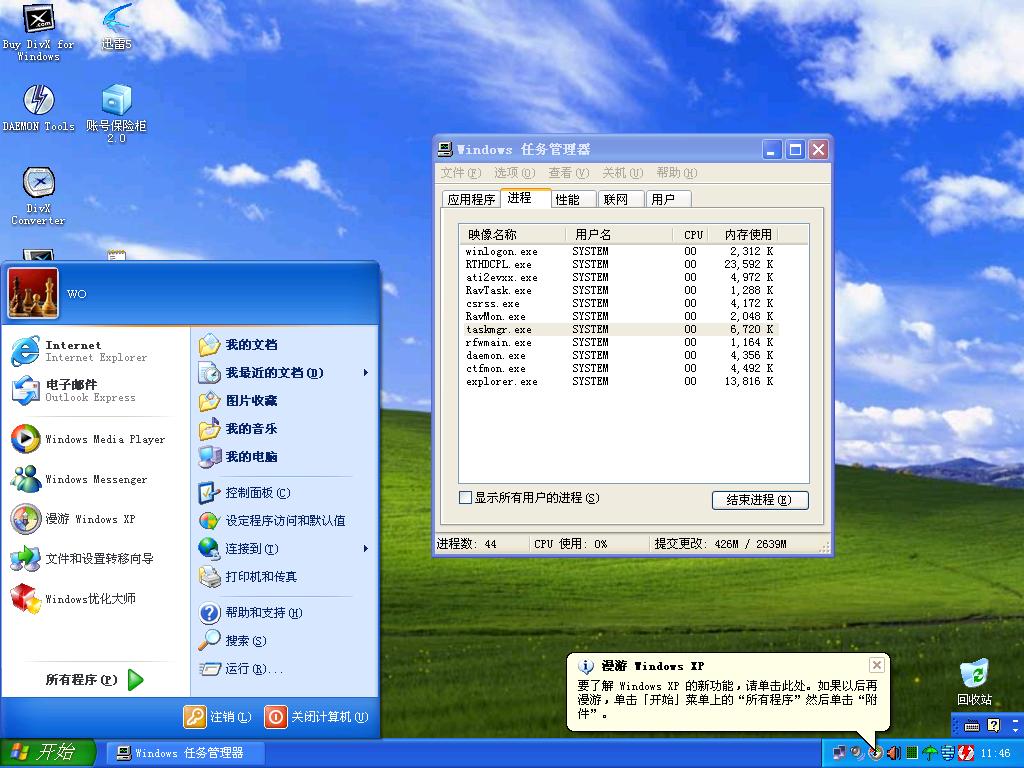Image resolution: width=1024 pixels, height=768 pixels.
Task: Click the orange volume speaker tray icon
Action: (x=894, y=753)
